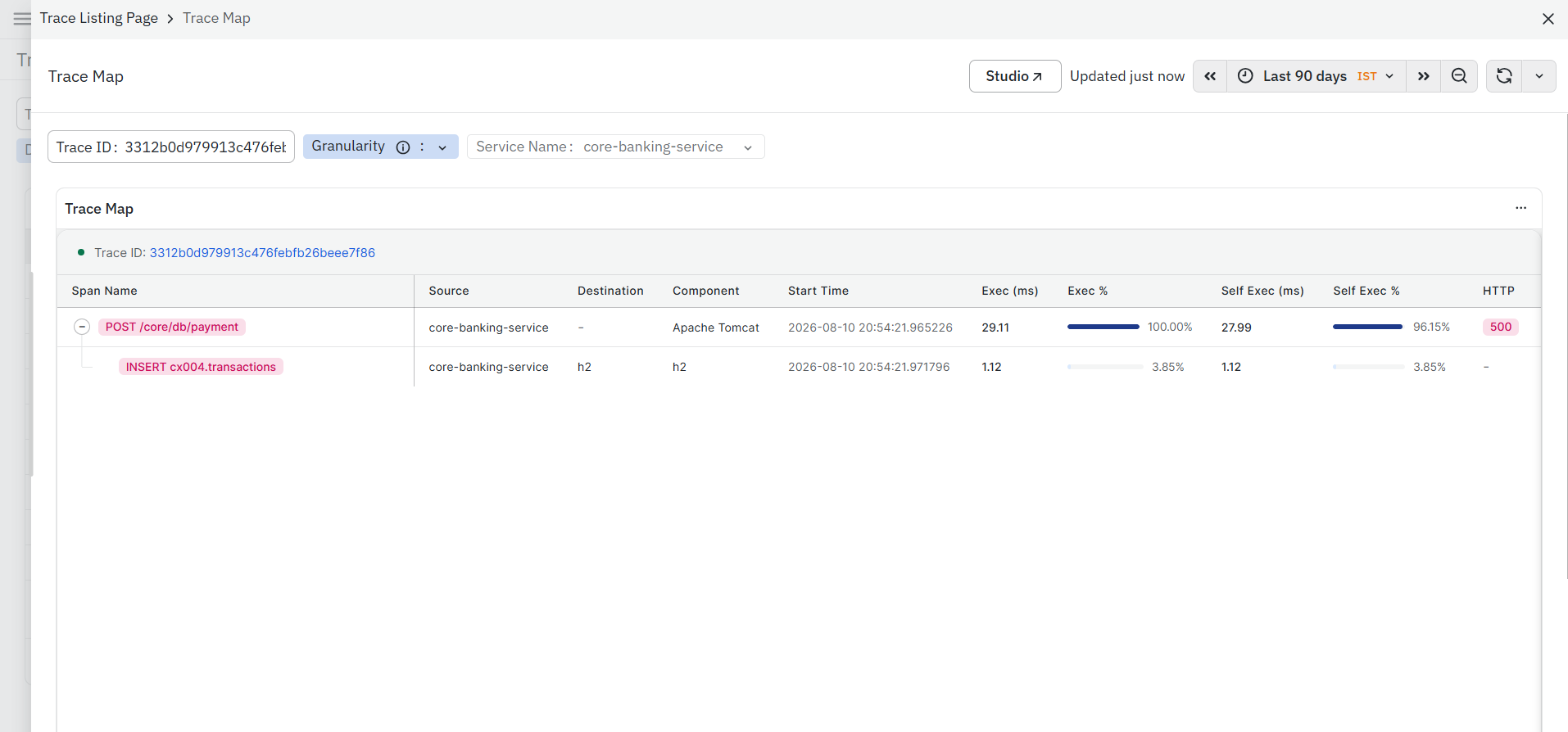Image resolution: width=1568 pixels, height=732 pixels.
Task: Open the Trace Map panel options menu
Action: click(1520, 208)
